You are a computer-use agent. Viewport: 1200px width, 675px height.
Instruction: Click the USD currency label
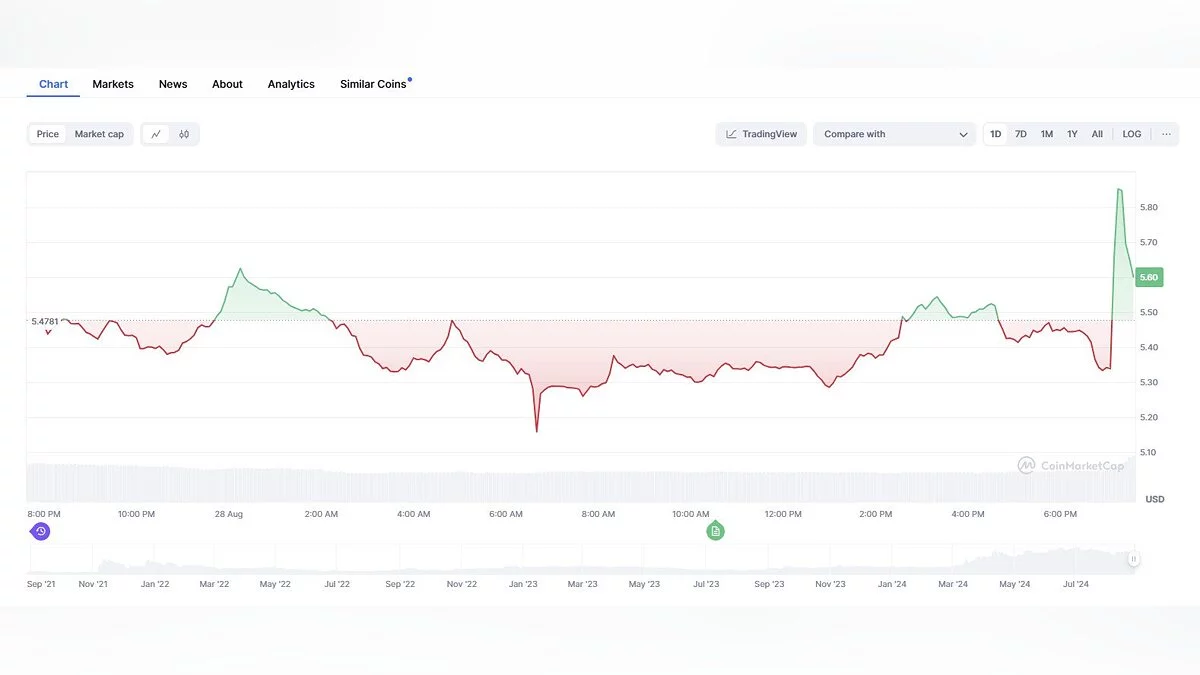coord(1154,499)
